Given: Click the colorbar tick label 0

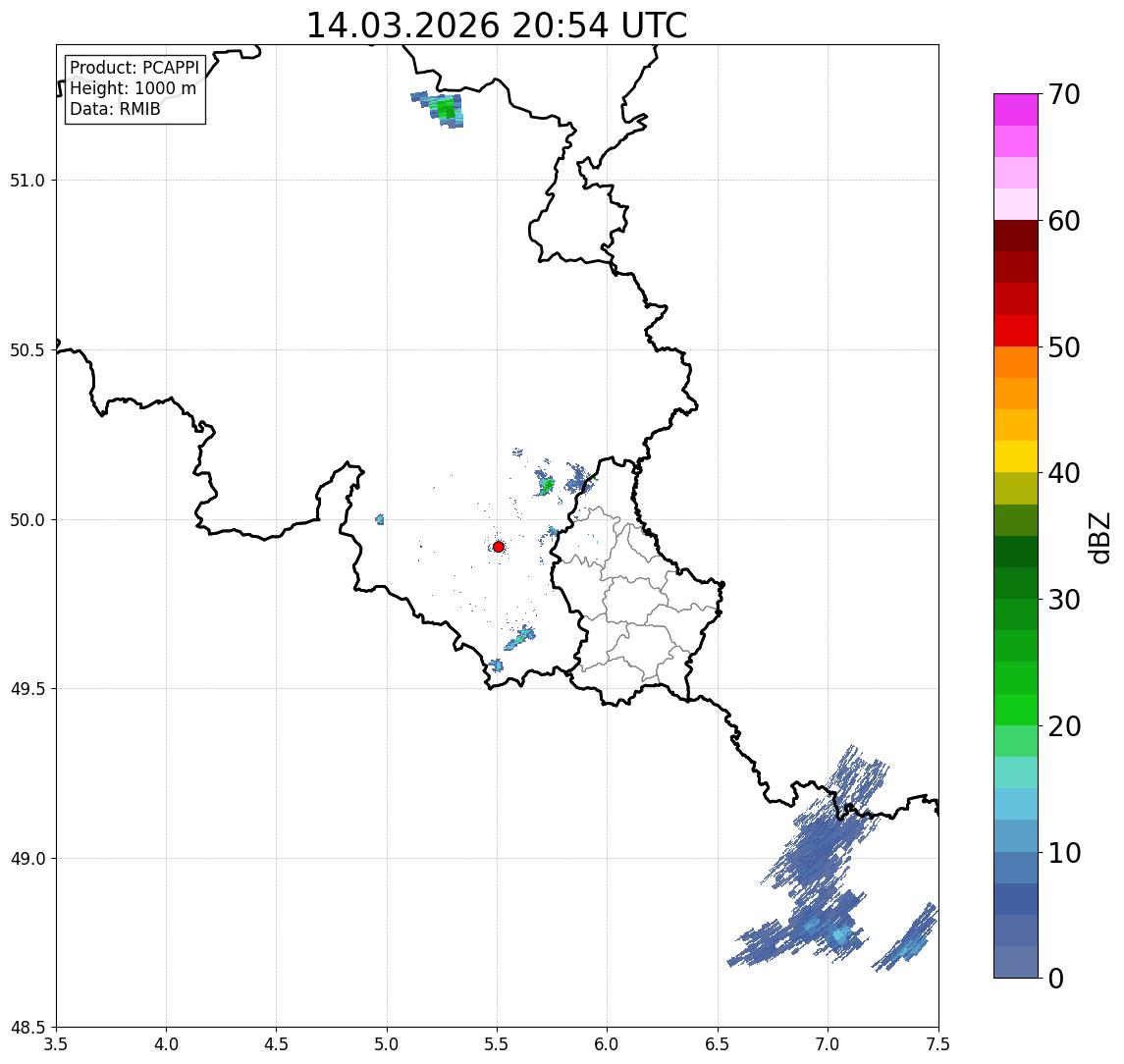Looking at the screenshot, I should point(1056,978).
